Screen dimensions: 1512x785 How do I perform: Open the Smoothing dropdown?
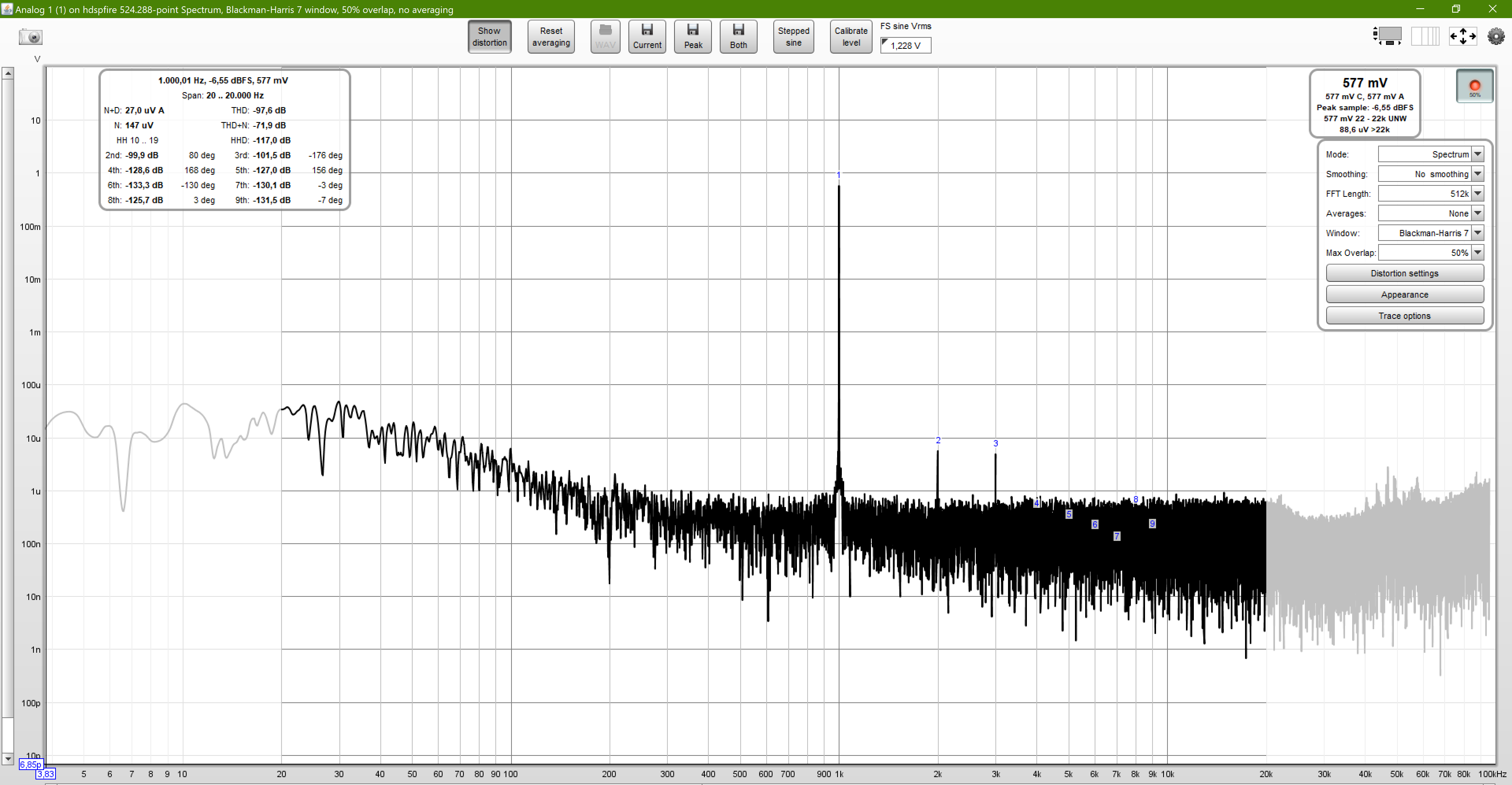pos(1478,174)
